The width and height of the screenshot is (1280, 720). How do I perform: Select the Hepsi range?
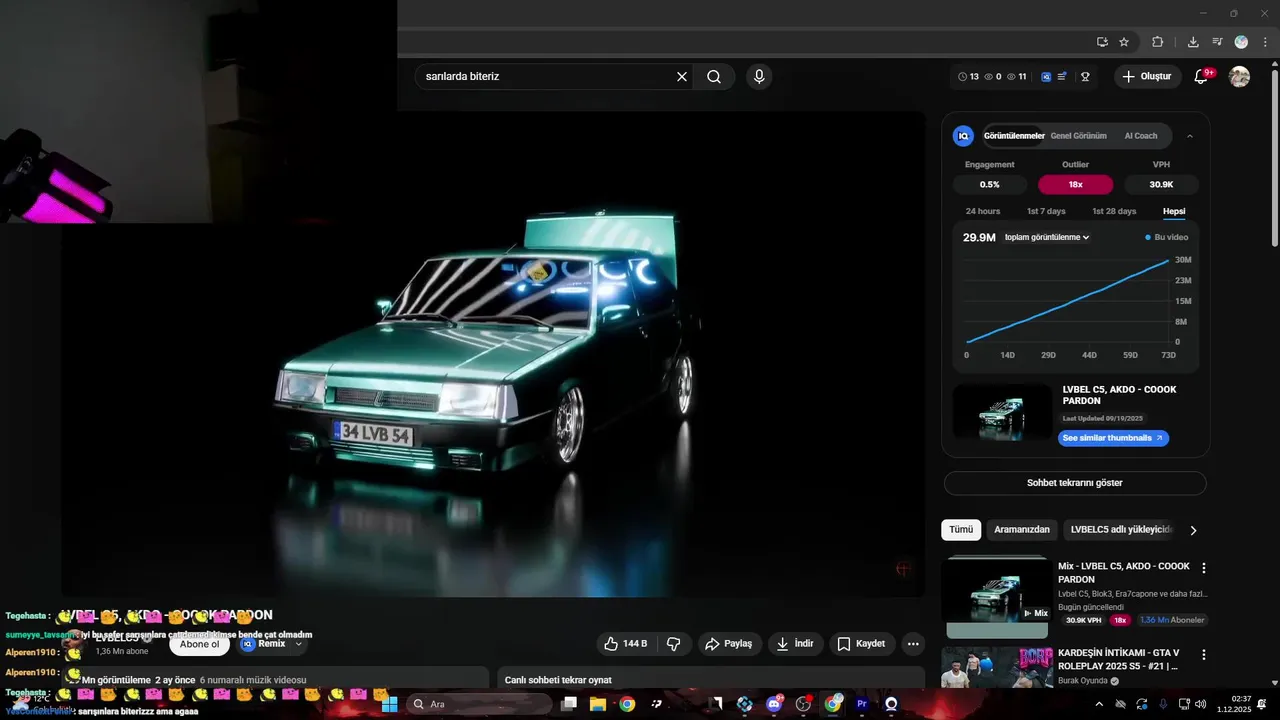[1174, 211]
